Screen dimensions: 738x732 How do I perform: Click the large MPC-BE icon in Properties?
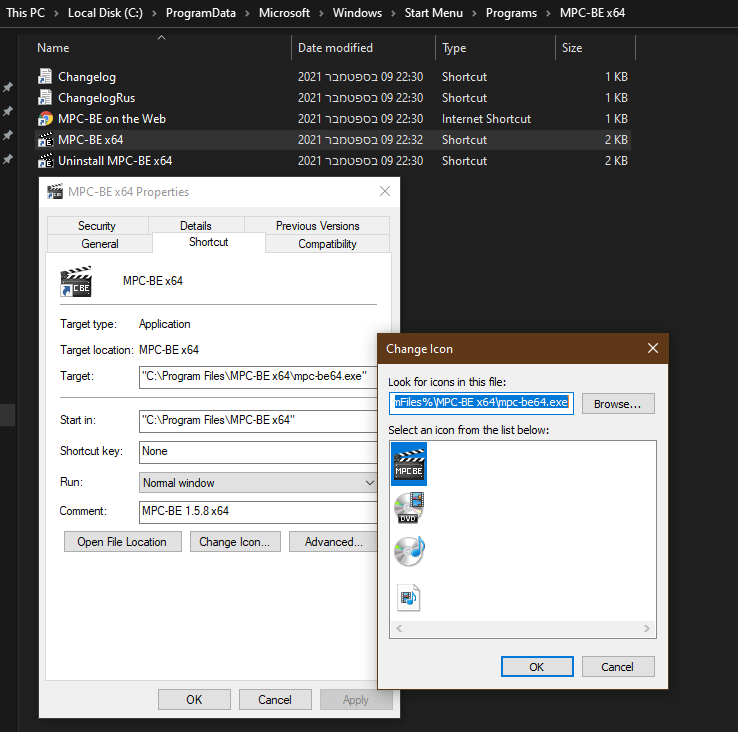click(76, 281)
